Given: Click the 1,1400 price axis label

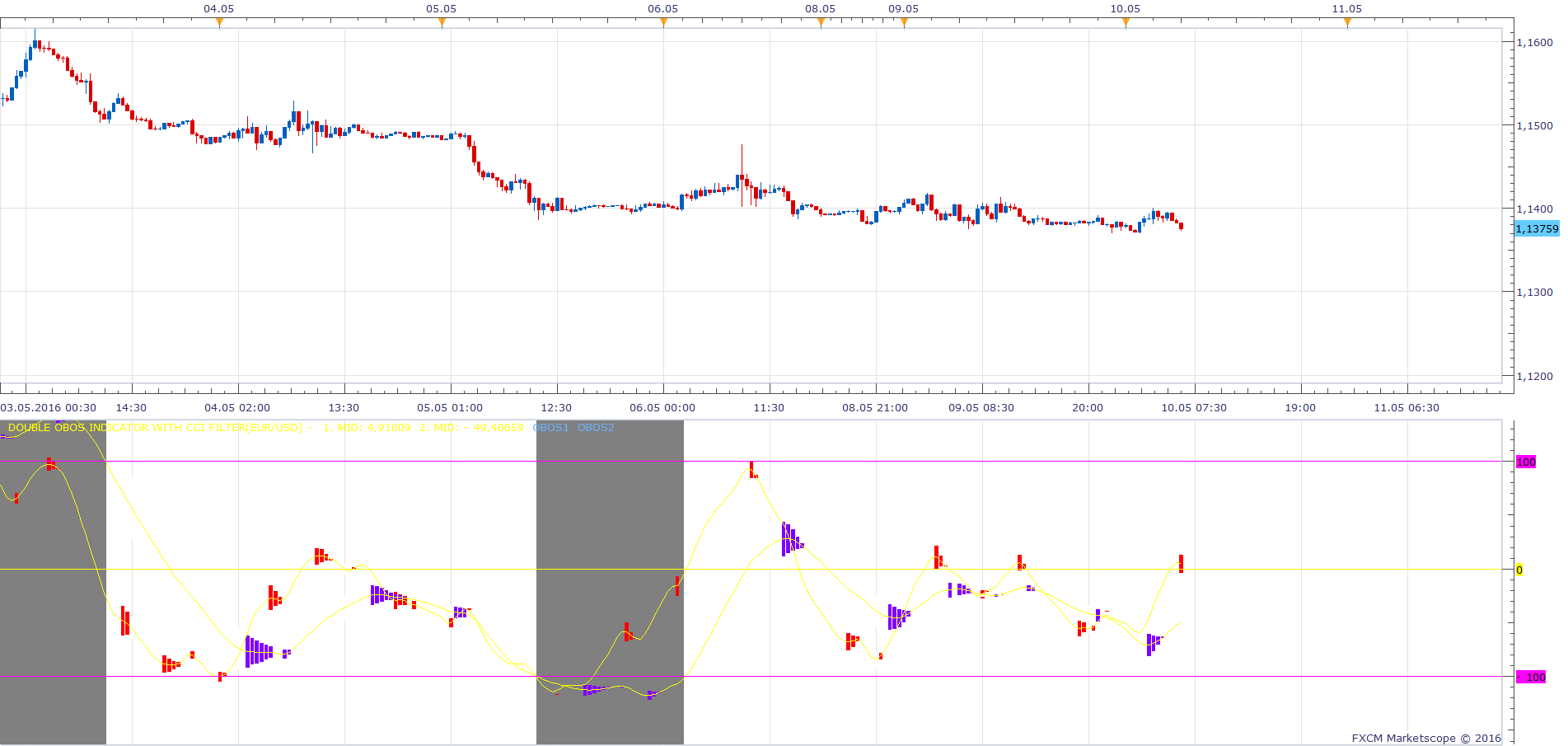Looking at the screenshot, I should 1535,209.
